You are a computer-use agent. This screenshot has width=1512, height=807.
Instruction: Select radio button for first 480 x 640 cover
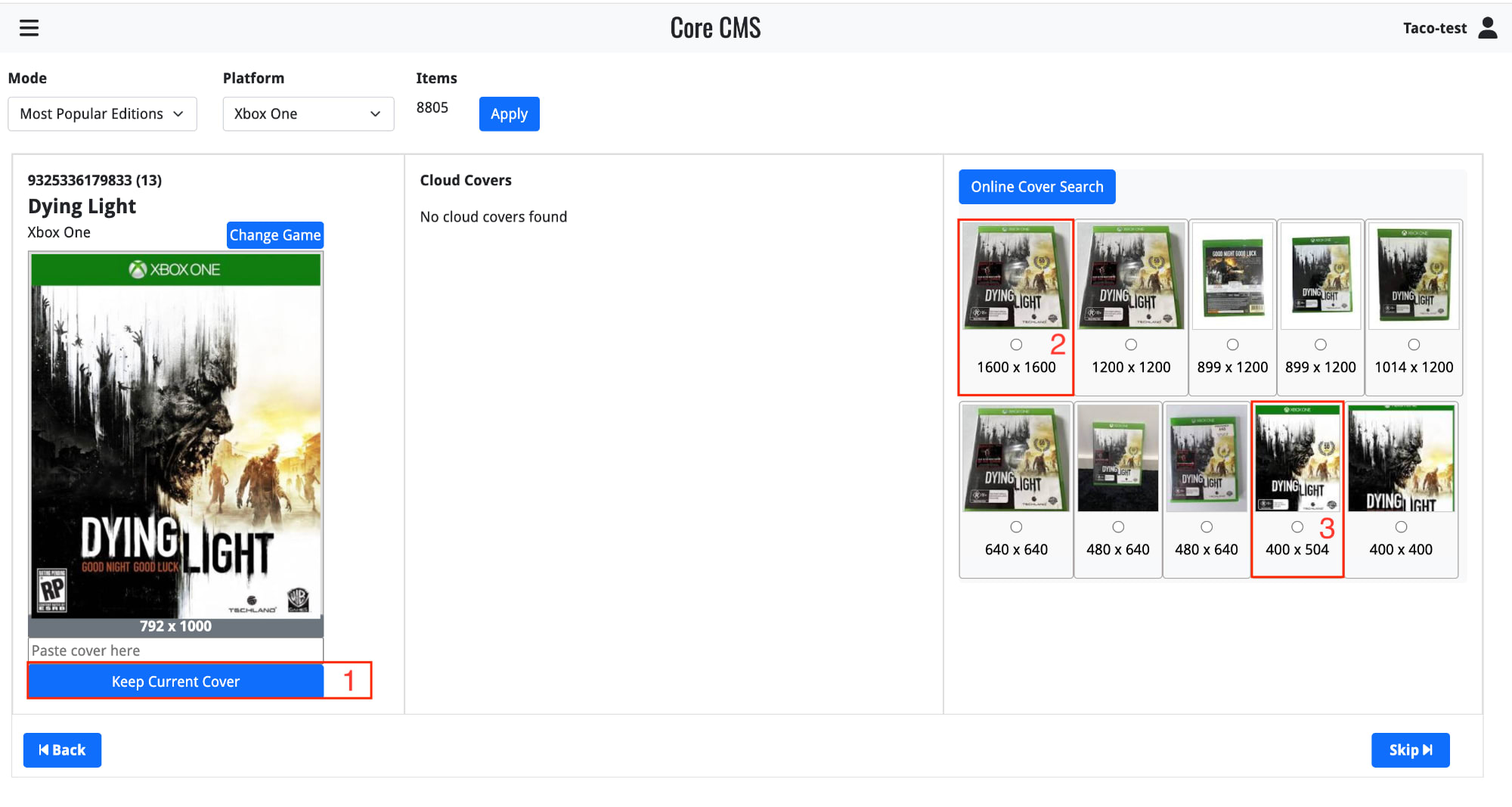[1118, 527]
